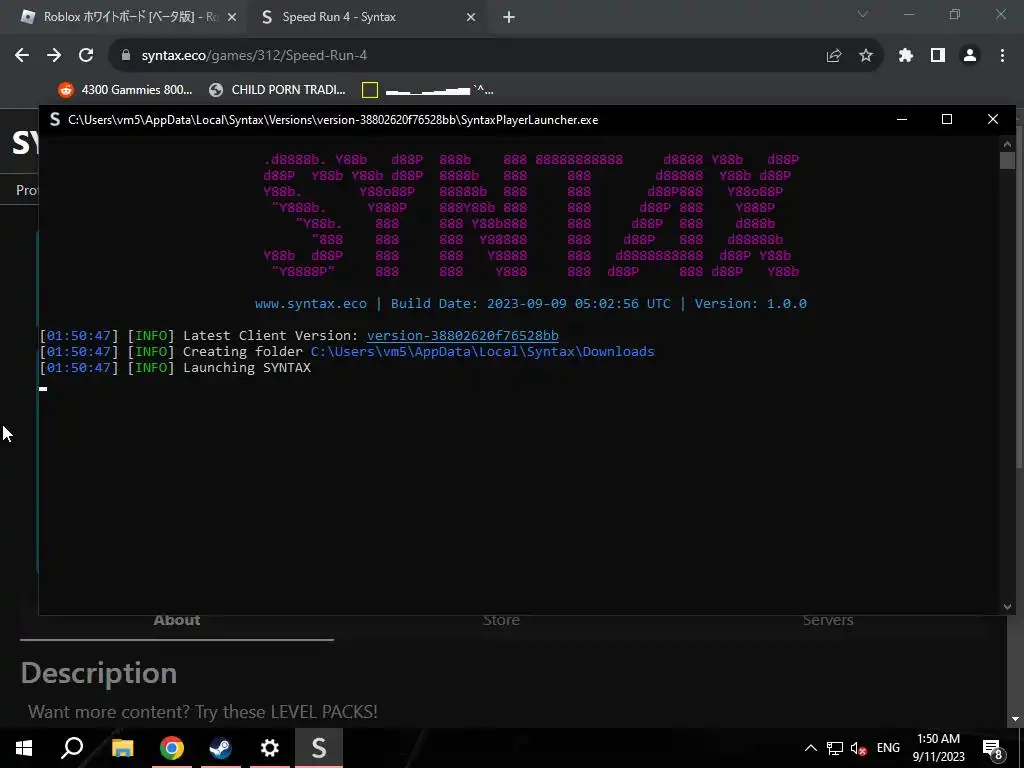Open File Explorer from the taskbar

click(x=122, y=748)
